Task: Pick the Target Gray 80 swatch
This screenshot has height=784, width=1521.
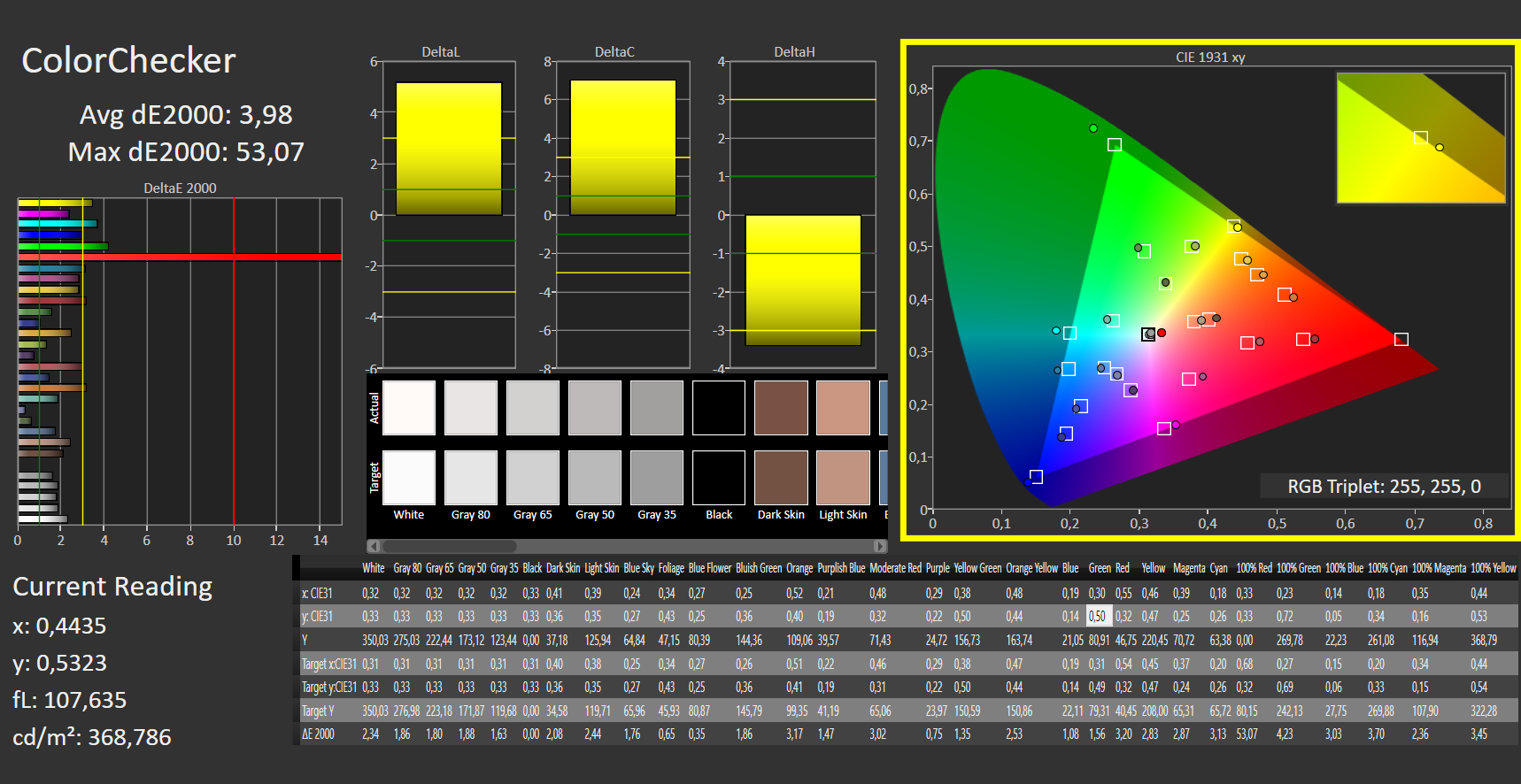Action: tap(471, 478)
